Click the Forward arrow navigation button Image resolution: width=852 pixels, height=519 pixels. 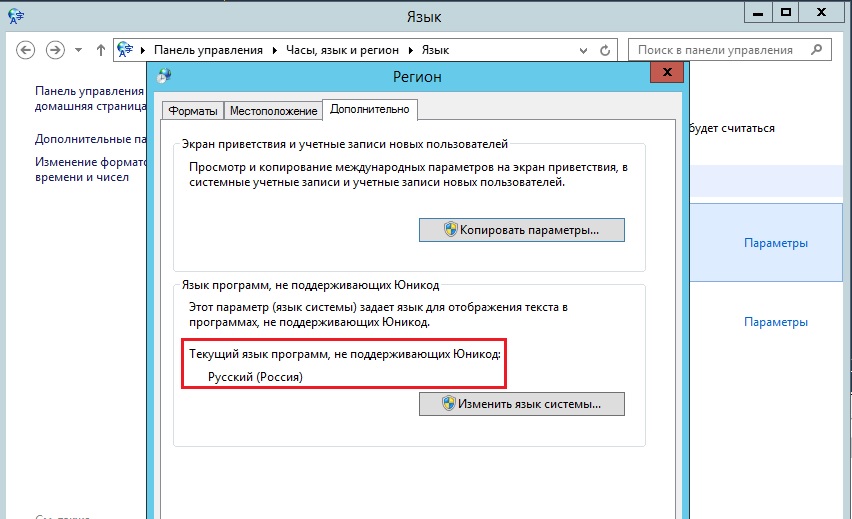tap(55, 50)
